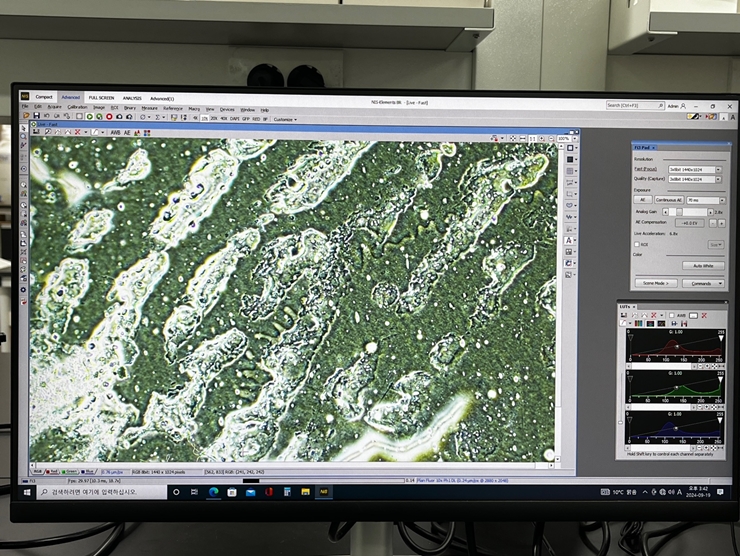Viewport: 740px width, 556px height.
Task: Click the text annotation tool icon
Action: [570, 240]
